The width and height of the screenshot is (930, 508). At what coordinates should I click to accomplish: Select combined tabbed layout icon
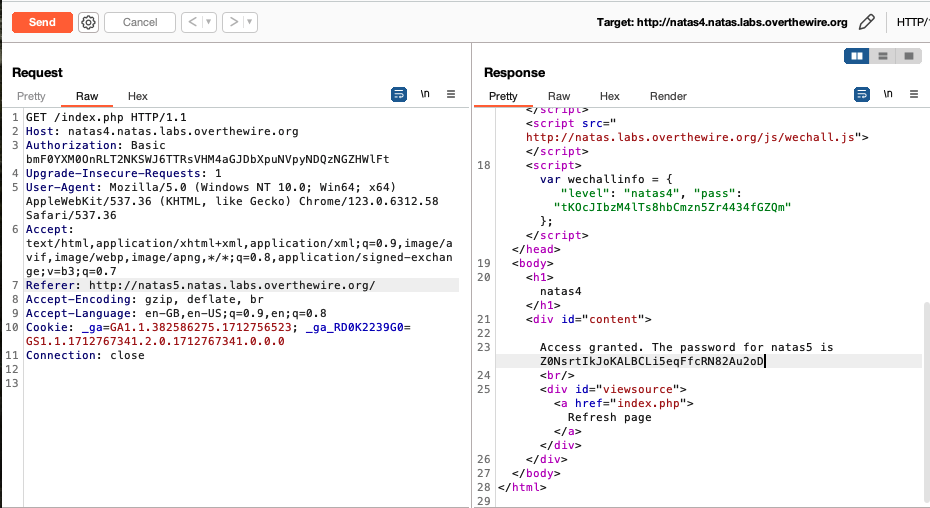pos(909,56)
